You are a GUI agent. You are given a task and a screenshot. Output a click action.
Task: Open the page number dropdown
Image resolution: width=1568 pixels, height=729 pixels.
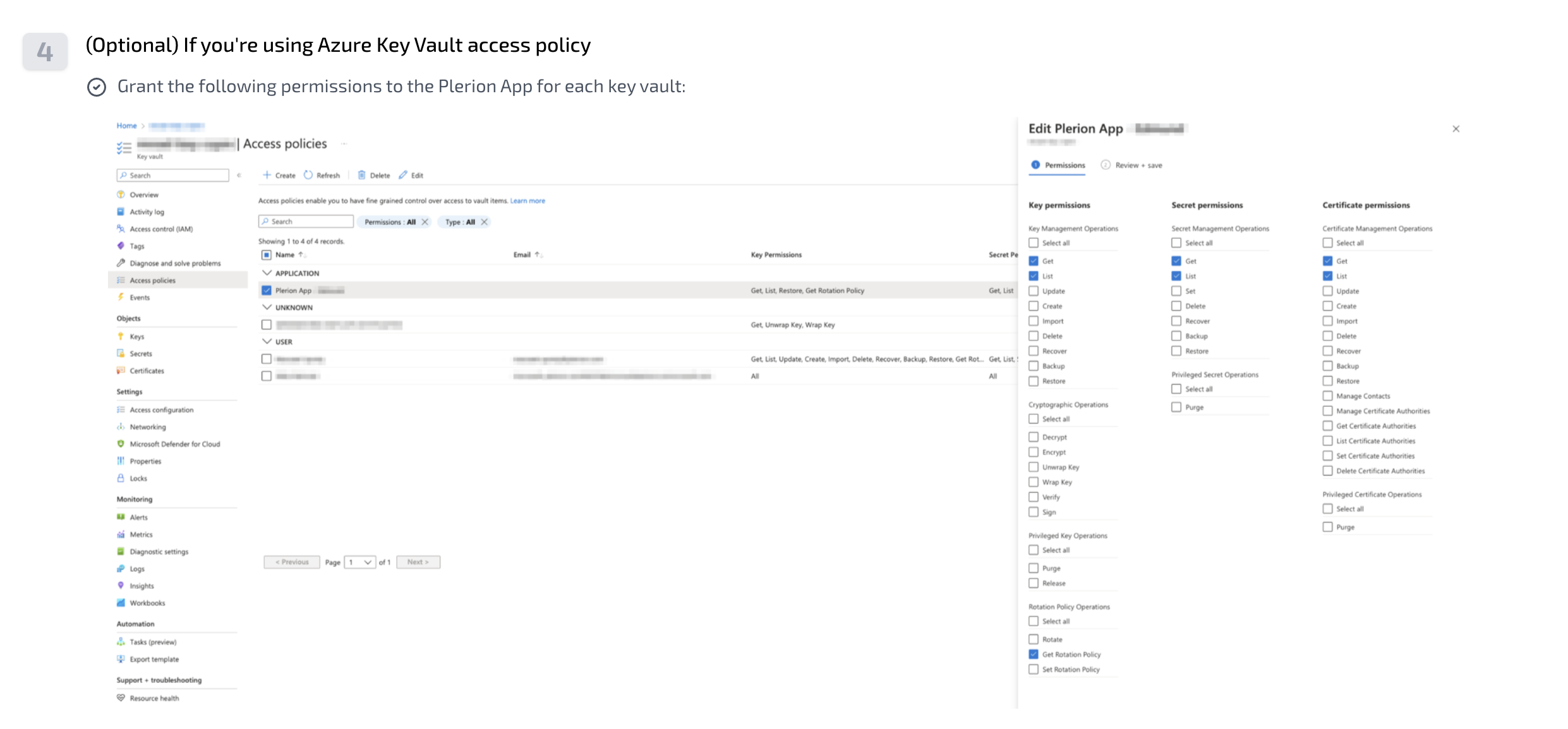pos(360,562)
